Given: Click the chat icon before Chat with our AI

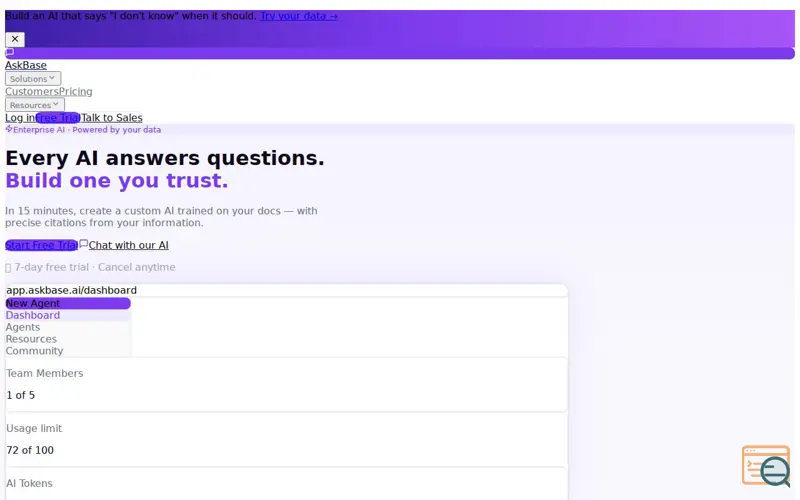Looking at the screenshot, I should pyautogui.click(x=84, y=244).
